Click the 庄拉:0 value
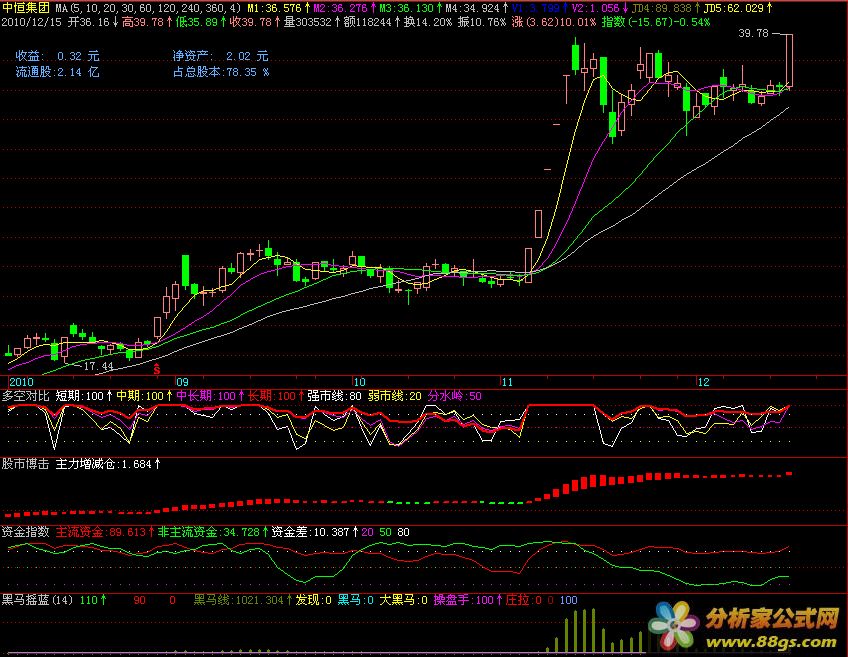 pos(524,600)
